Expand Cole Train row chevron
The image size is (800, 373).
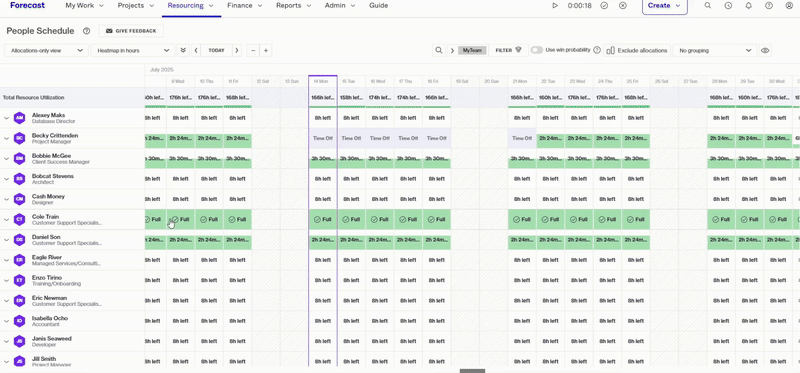pyautogui.click(x=7, y=219)
